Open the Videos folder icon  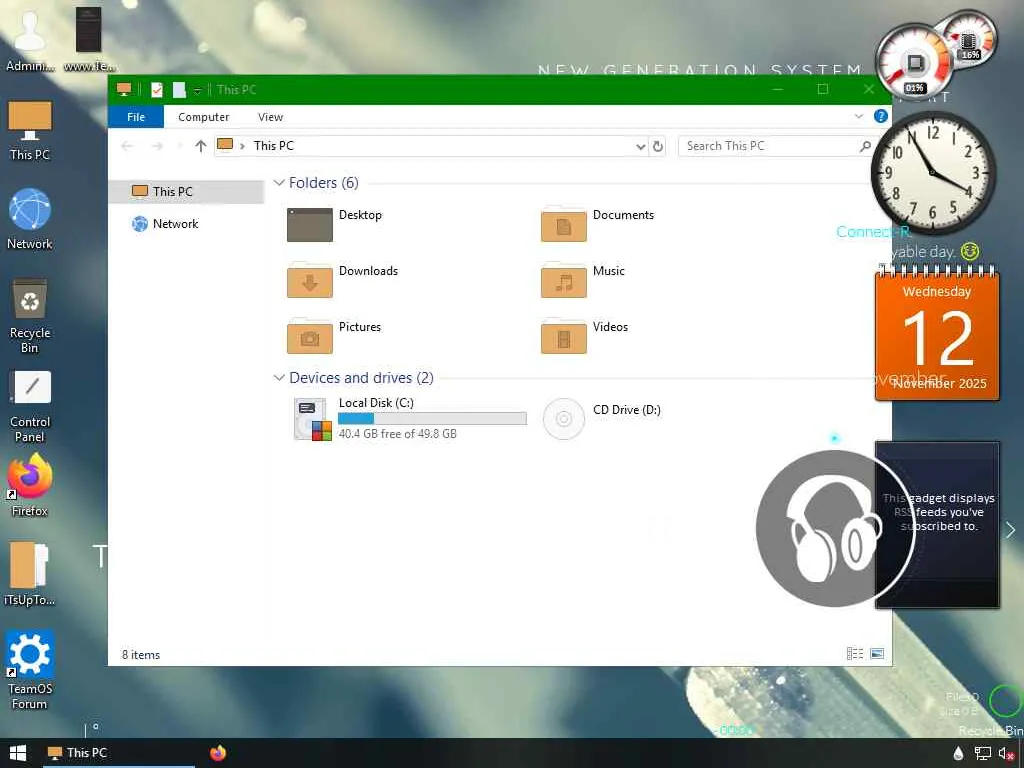coord(564,337)
